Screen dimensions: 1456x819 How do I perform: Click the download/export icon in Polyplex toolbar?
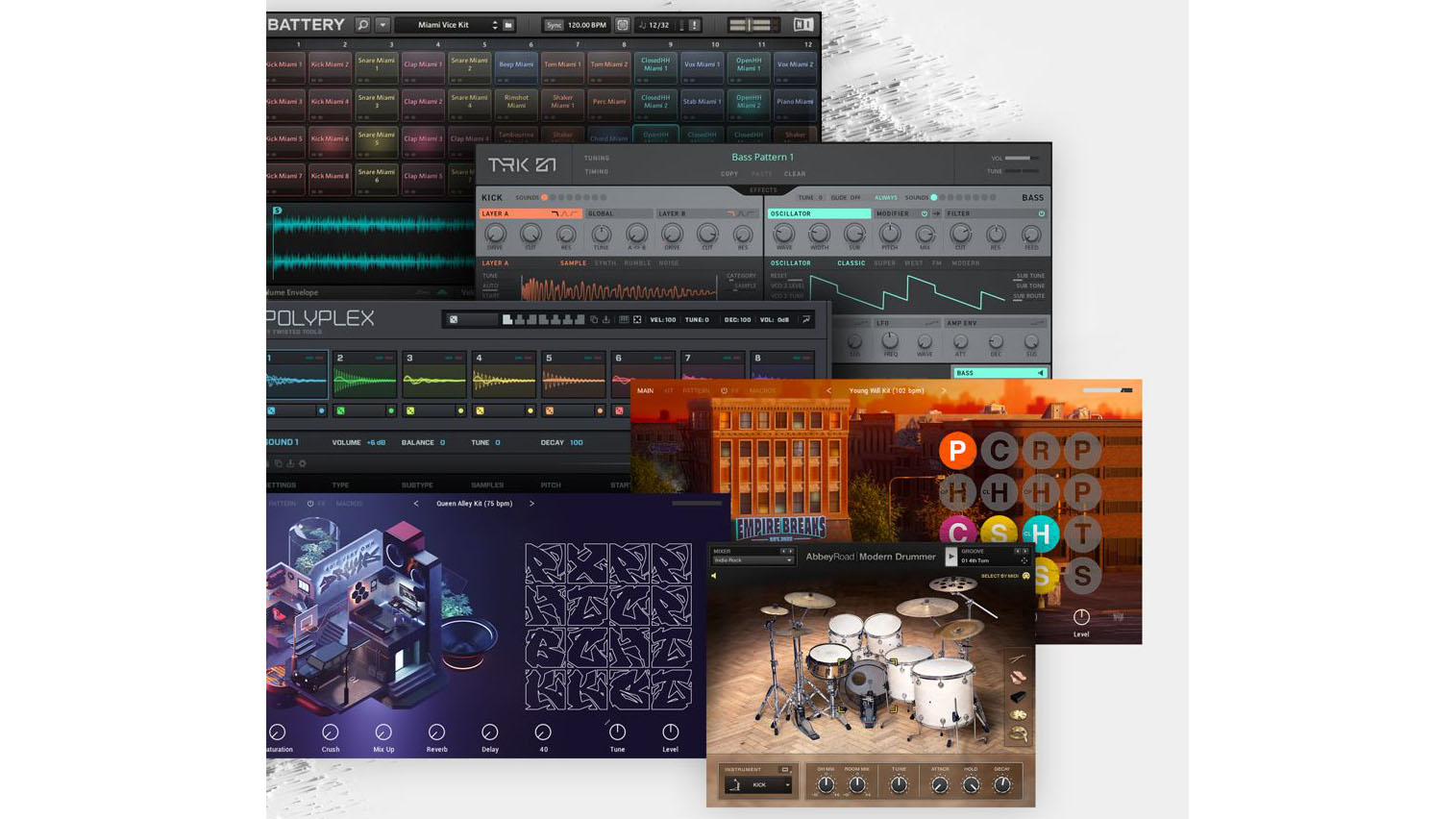point(606,320)
